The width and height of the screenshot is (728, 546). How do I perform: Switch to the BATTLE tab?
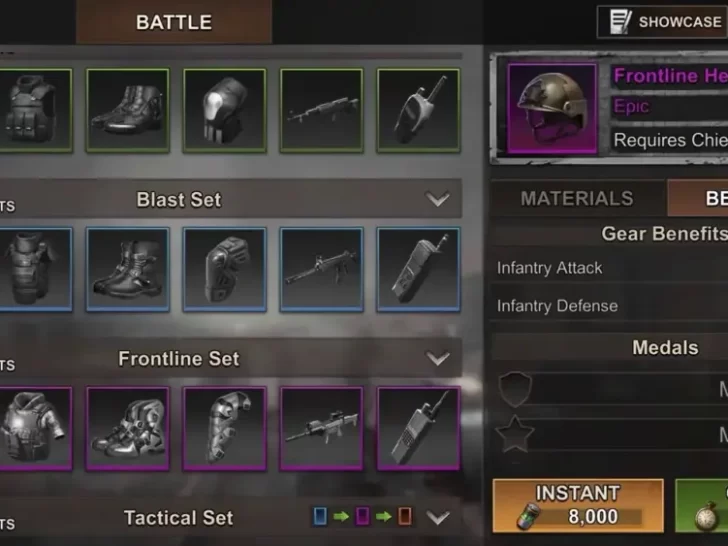click(174, 22)
